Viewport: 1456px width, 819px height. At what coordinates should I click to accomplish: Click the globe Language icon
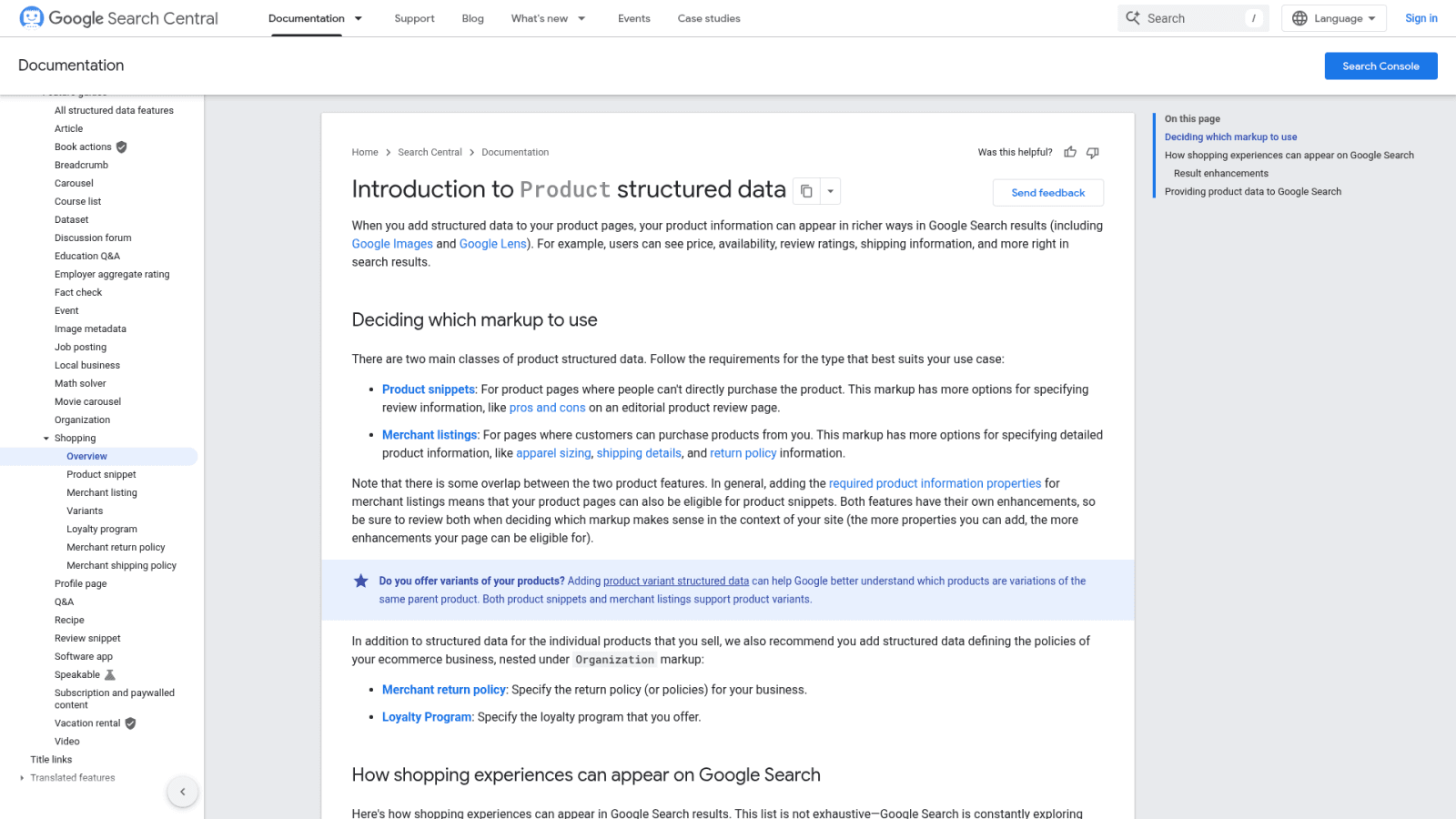pyautogui.click(x=1299, y=18)
